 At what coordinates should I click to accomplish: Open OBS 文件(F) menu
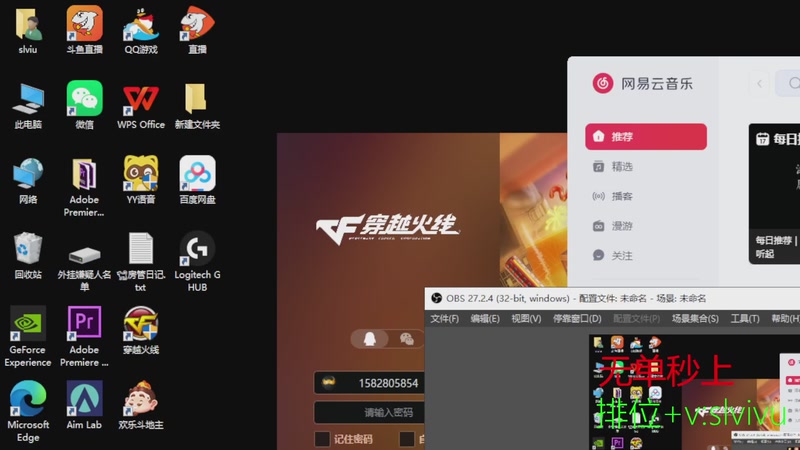(x=444, y=319)
